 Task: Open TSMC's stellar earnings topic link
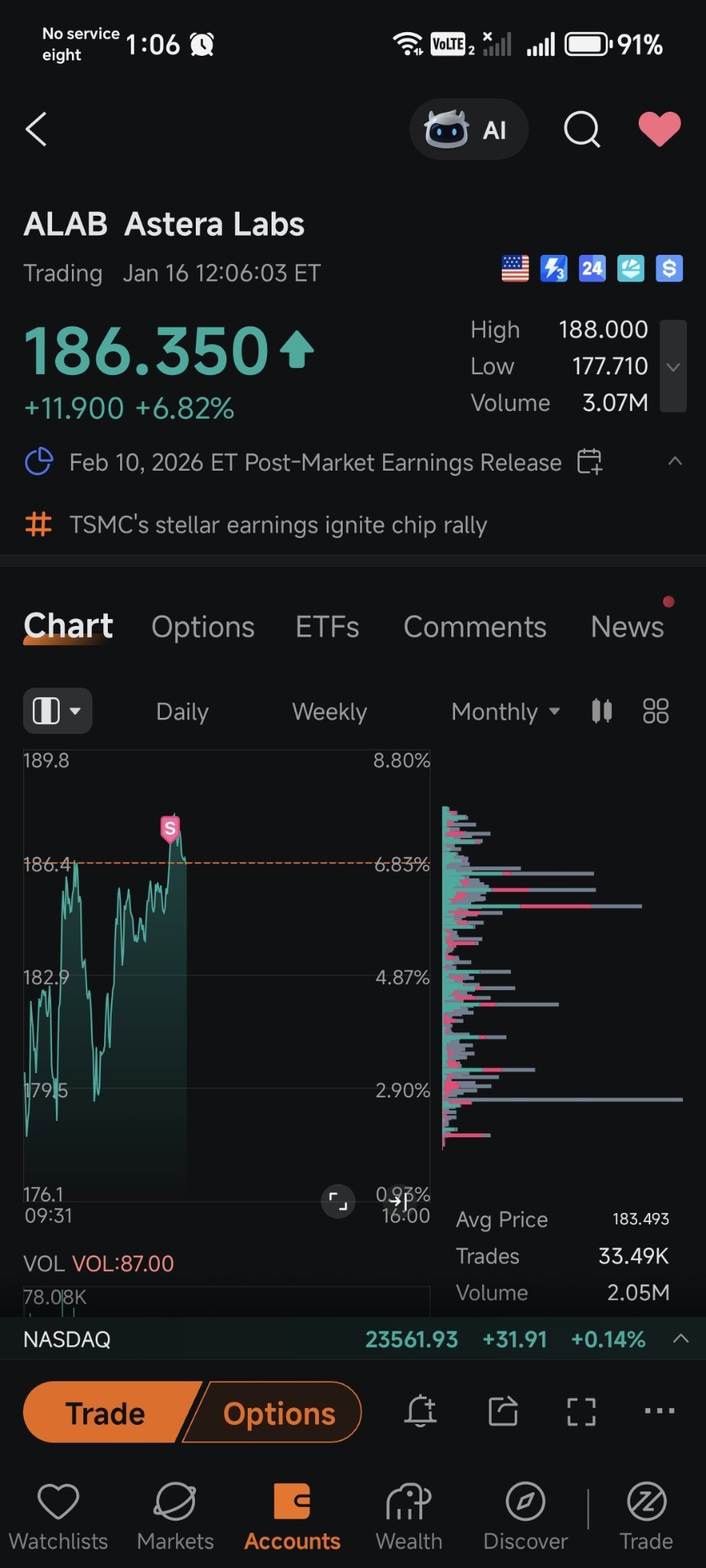click(x=278, y=525)
